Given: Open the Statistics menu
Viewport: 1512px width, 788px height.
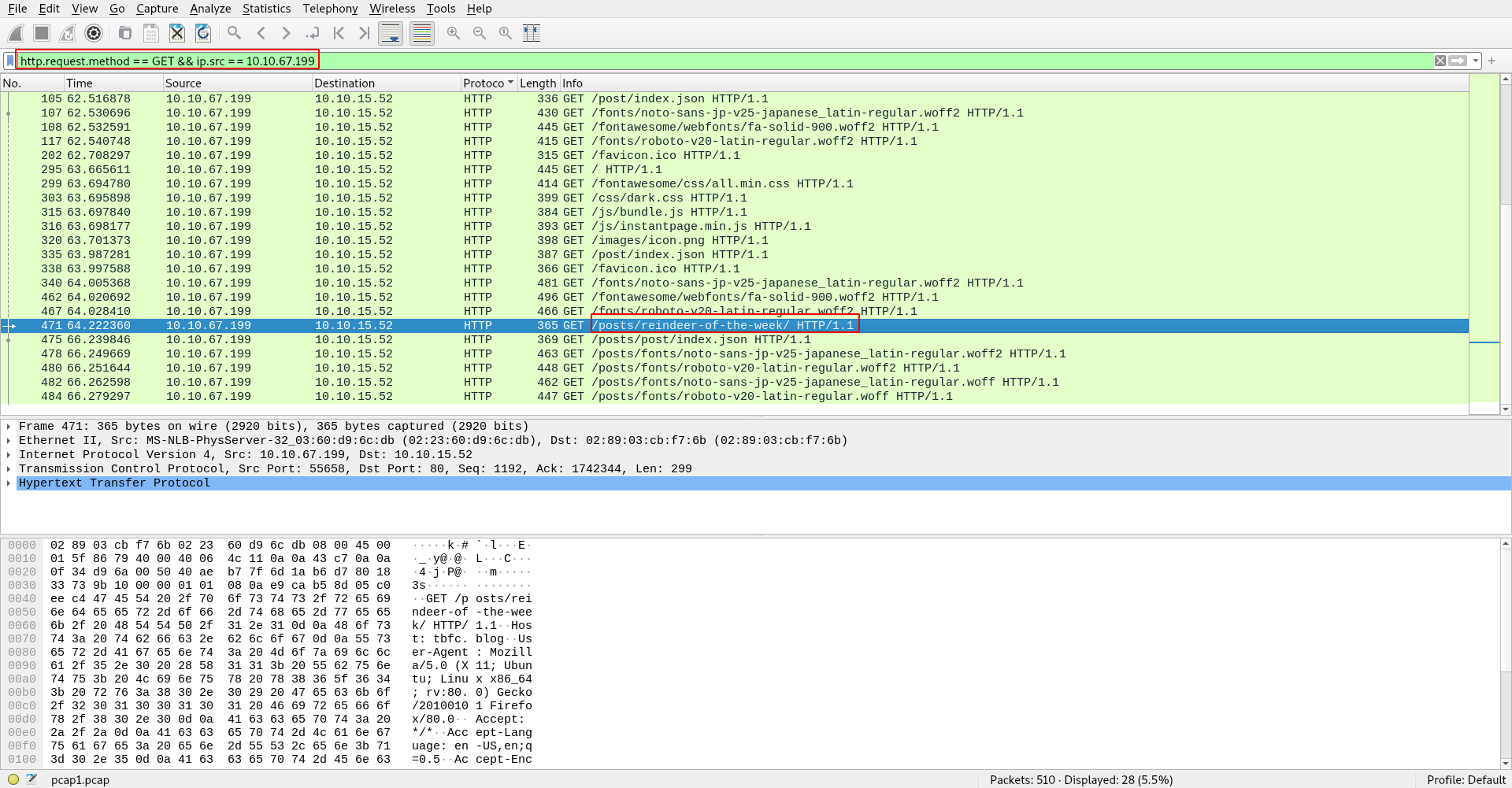Looking at the screenshot, I should tap(266, 9).
